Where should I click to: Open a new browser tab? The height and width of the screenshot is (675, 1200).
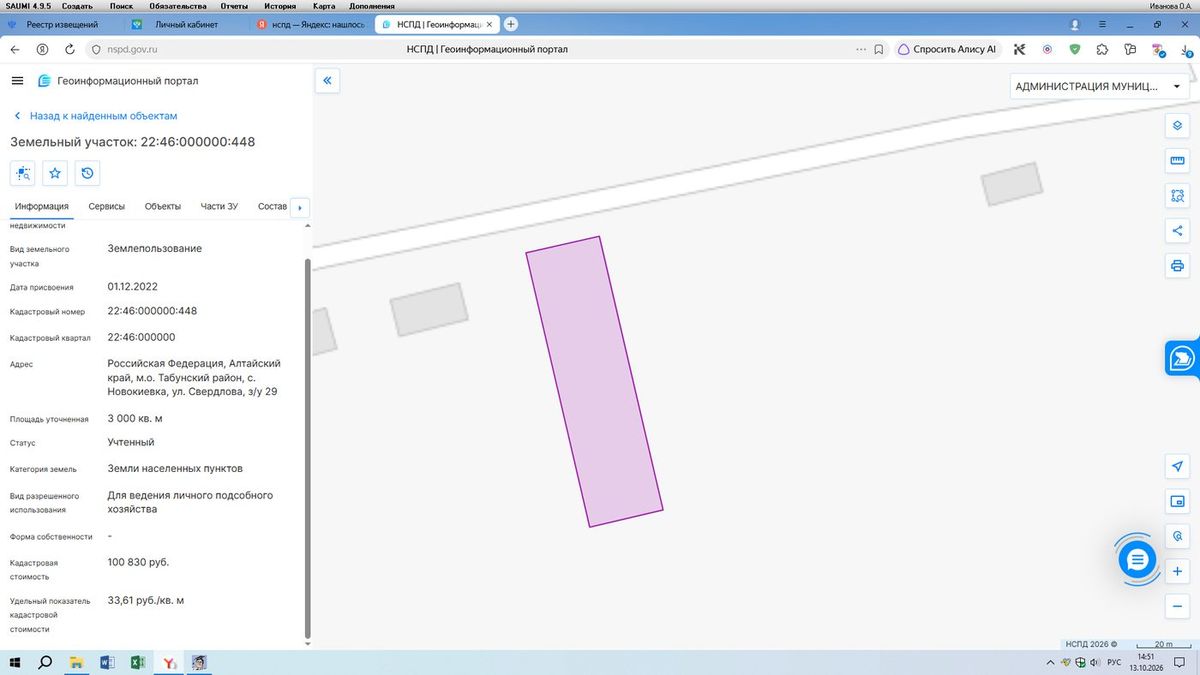coord(511,24)
